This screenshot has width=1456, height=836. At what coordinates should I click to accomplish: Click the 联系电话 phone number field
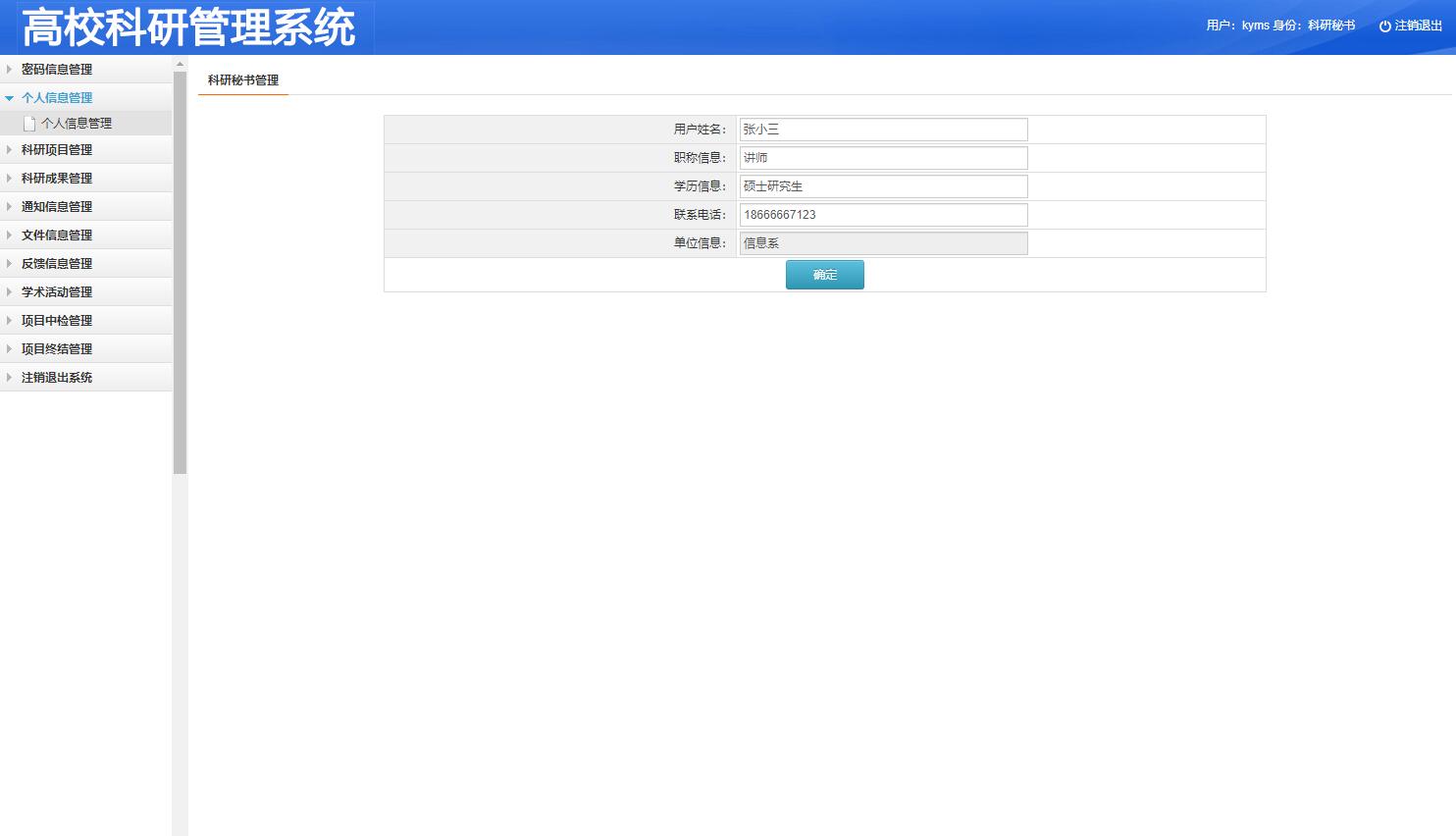(881, 214)
